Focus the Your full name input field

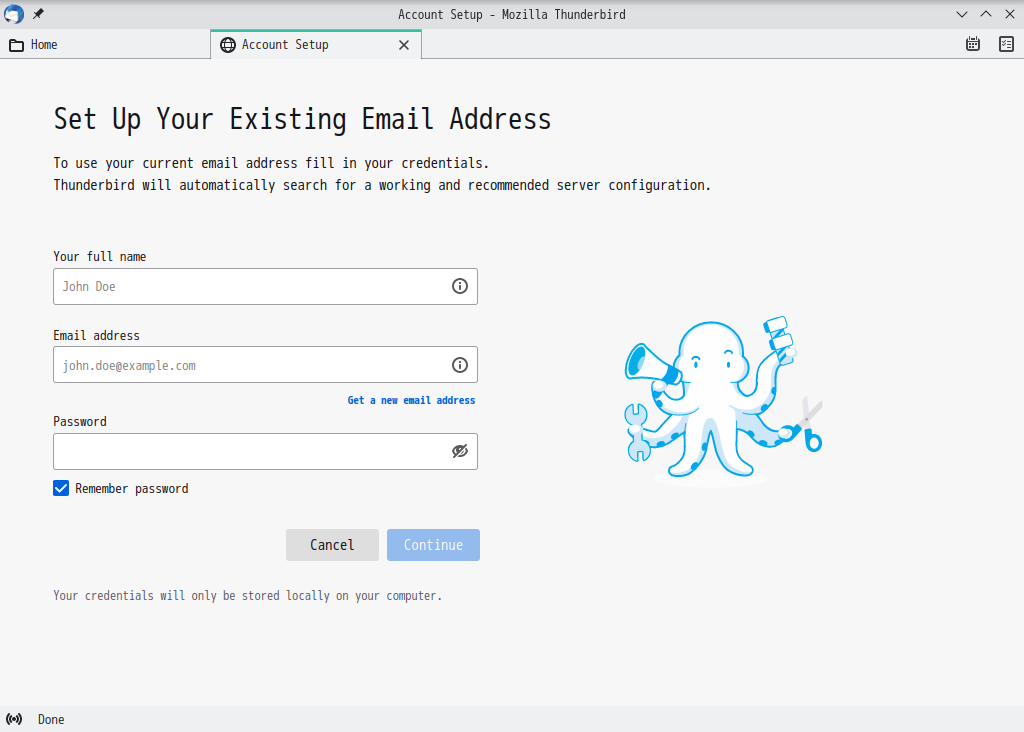265,286
